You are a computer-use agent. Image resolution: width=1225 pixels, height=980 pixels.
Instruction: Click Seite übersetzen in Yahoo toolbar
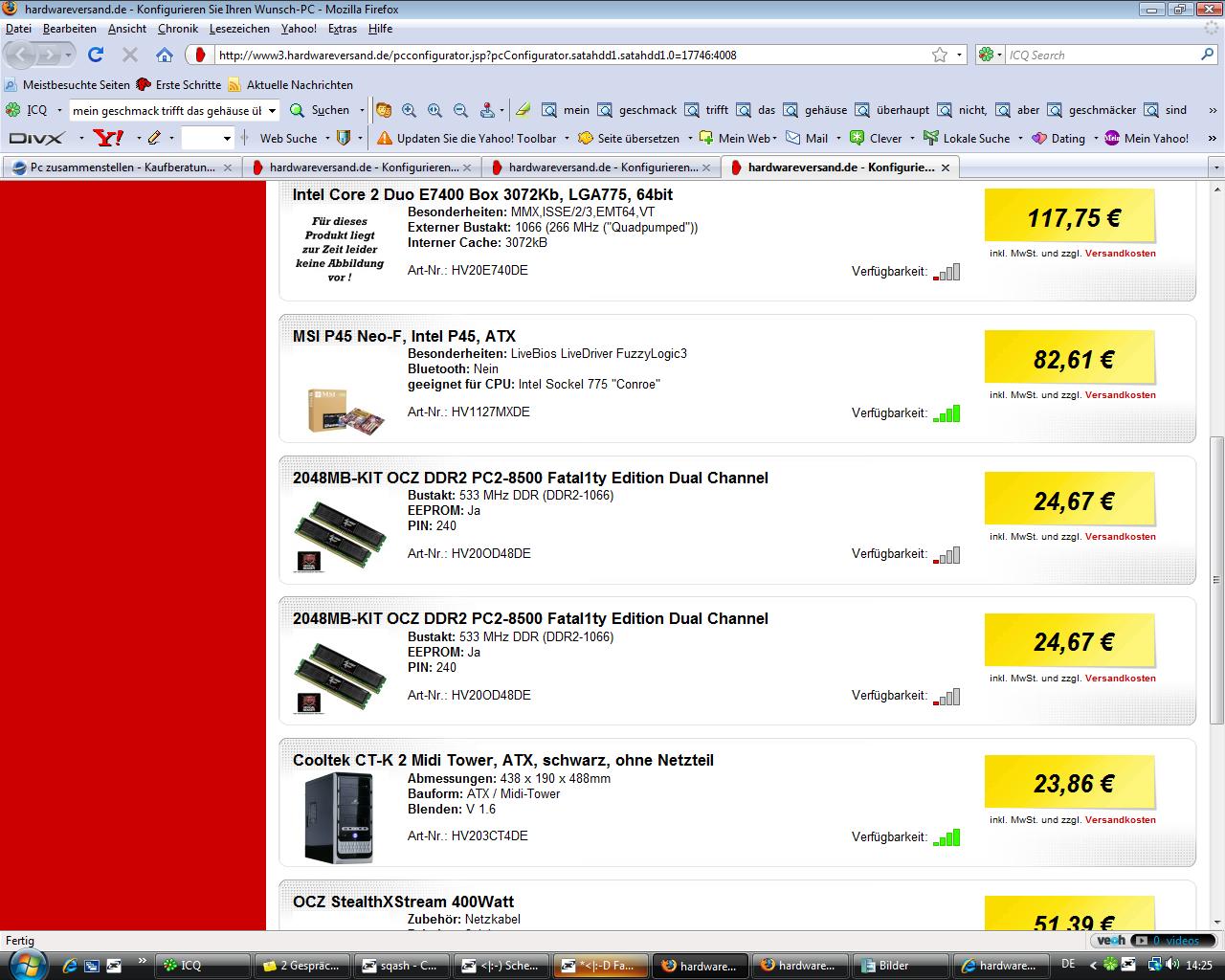(629, 138)
